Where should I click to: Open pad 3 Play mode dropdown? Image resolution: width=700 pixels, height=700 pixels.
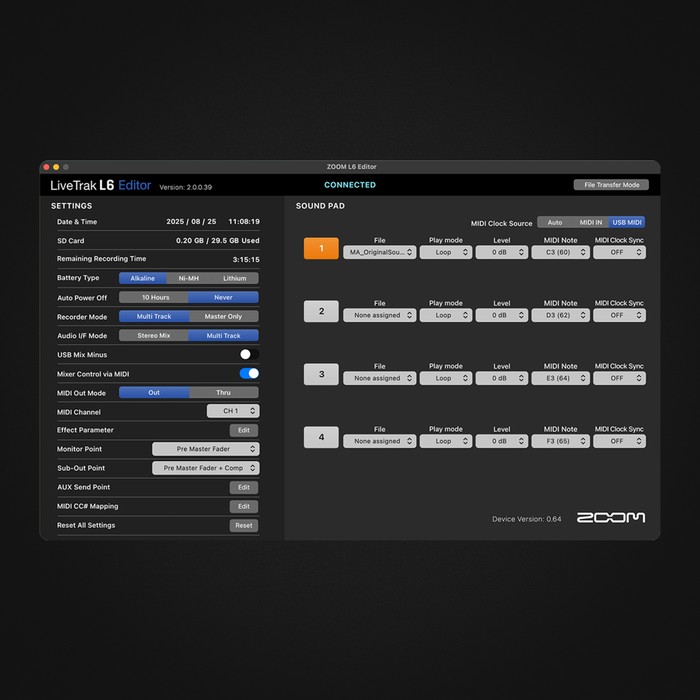click(446, 378)
